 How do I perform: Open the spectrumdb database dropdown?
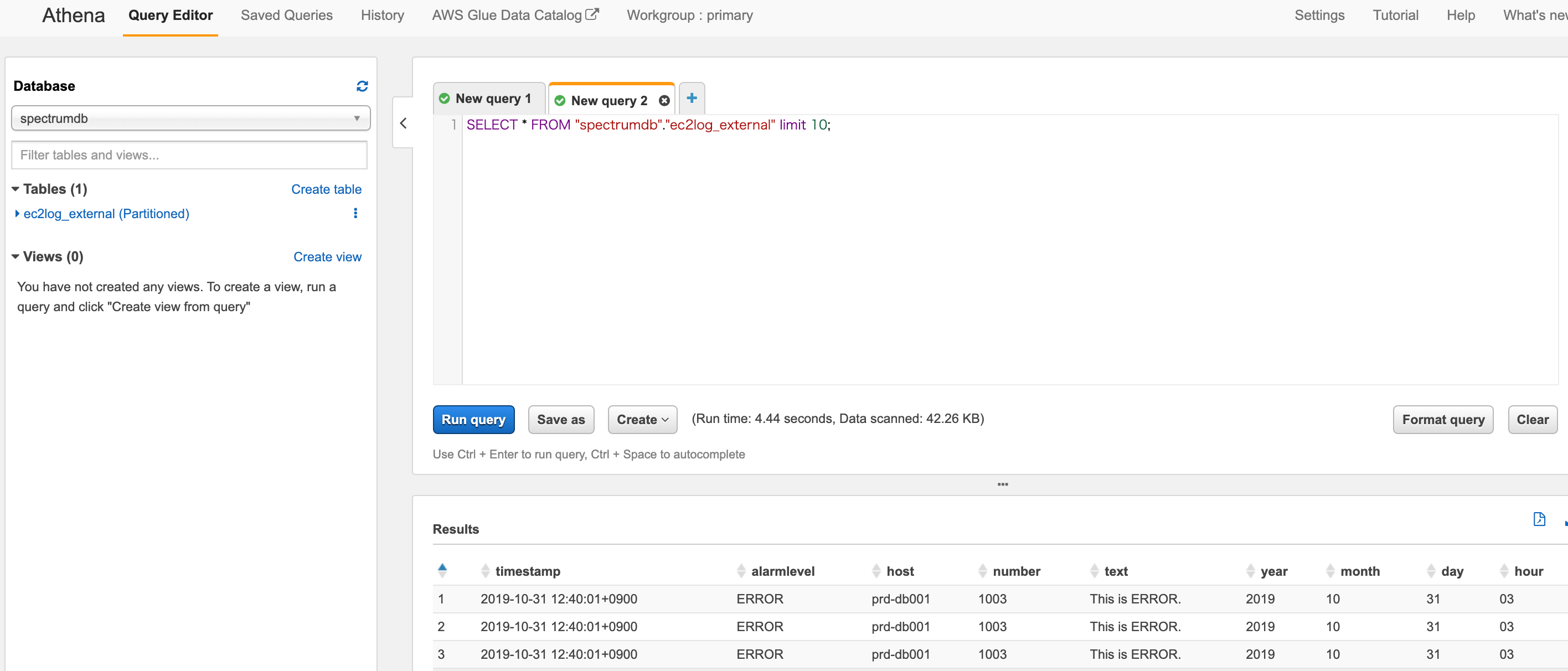tap(190, 118)
